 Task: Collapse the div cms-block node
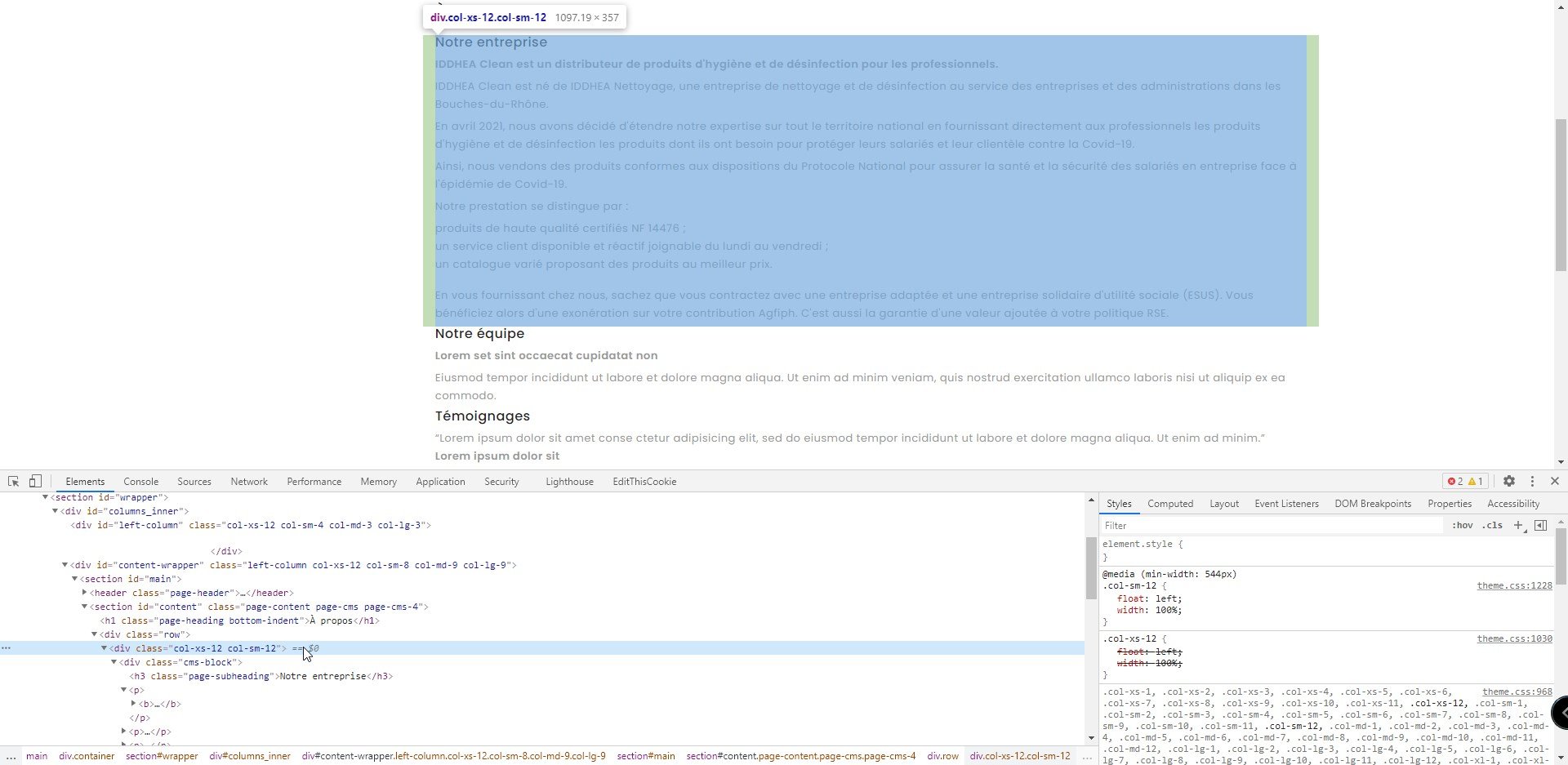(114, 662)
